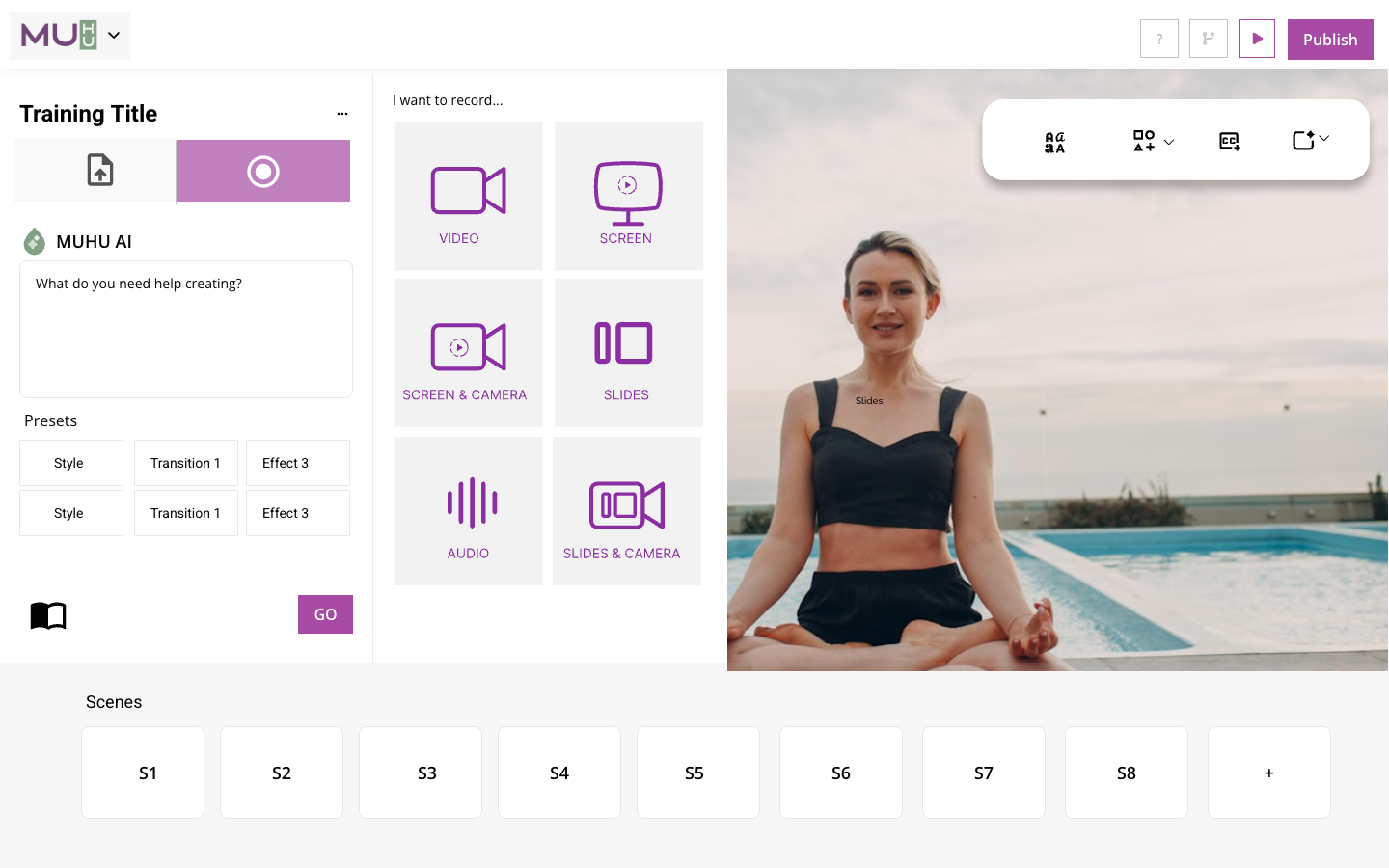This screenshot has width=1389, height=868.
Task: Select the first row Transition 1 preset
Action: tap(186, 463)
